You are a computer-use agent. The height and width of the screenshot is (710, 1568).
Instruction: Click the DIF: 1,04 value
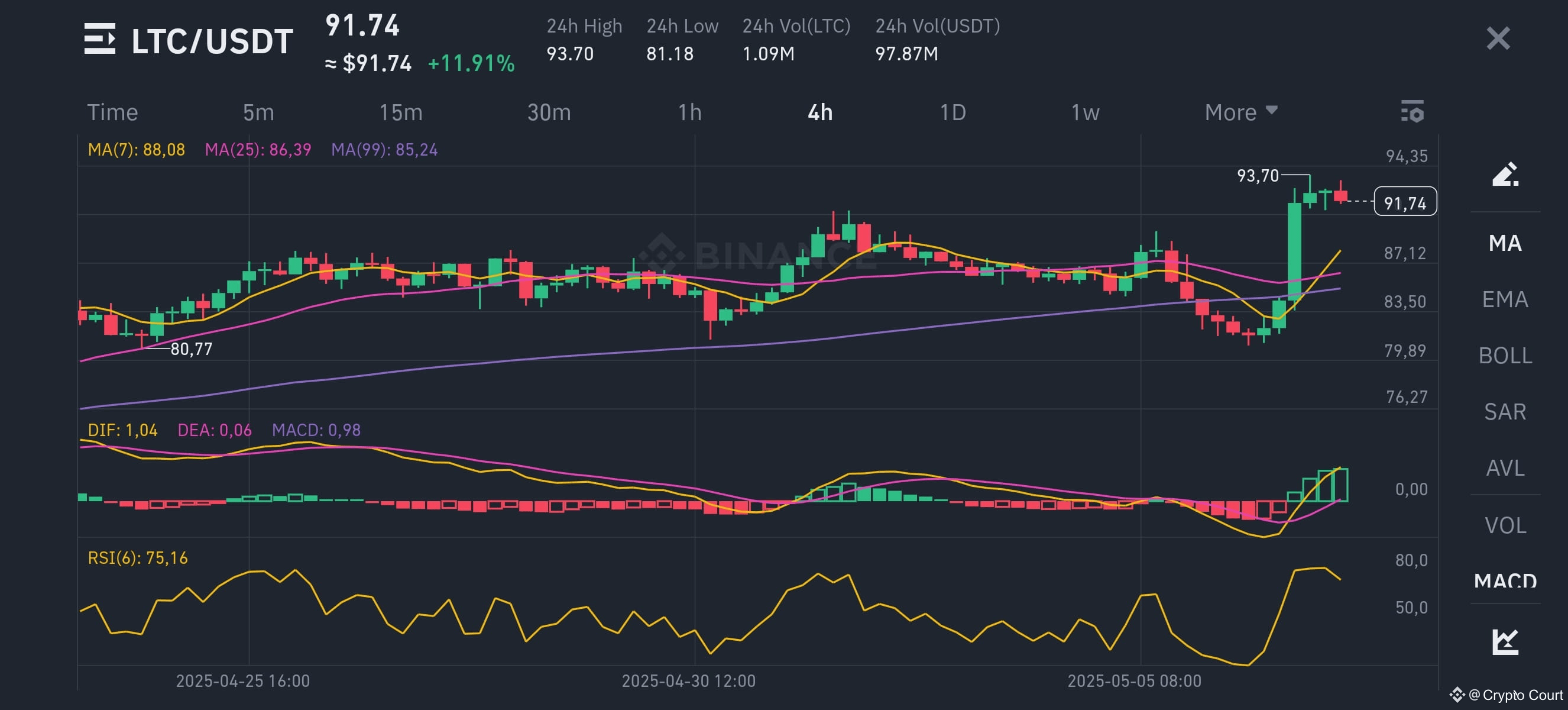(x=122, y=430)
